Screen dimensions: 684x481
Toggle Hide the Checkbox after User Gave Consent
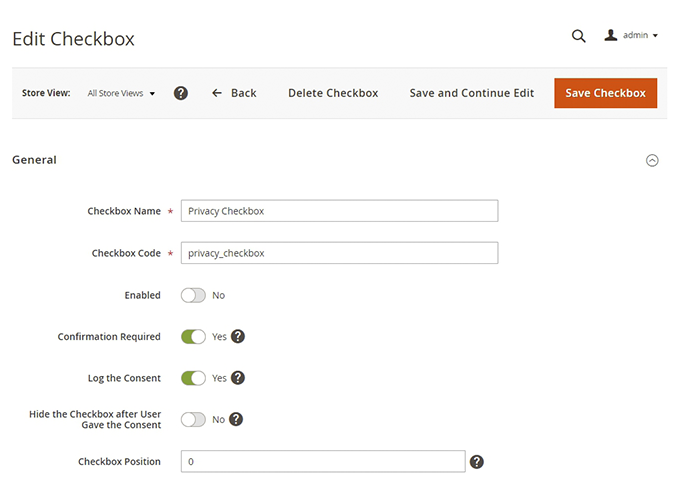[x=193, y=419]
